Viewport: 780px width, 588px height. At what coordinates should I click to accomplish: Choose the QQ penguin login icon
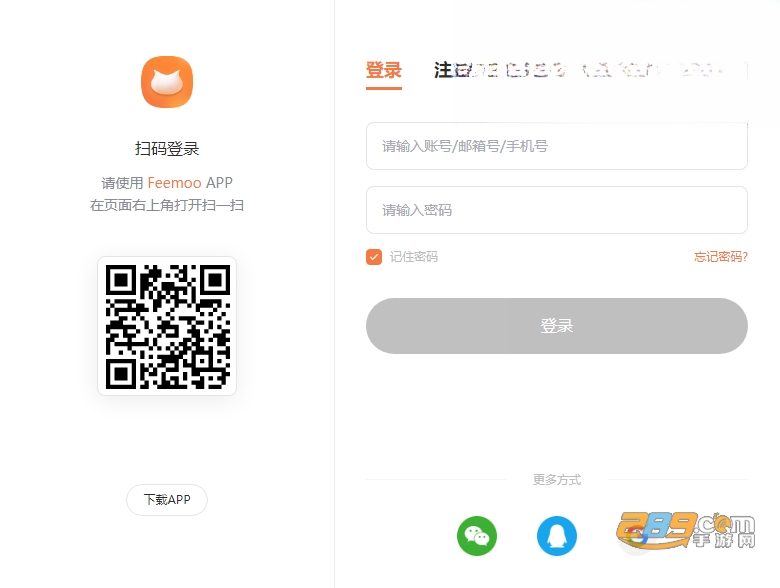(557, 536)
